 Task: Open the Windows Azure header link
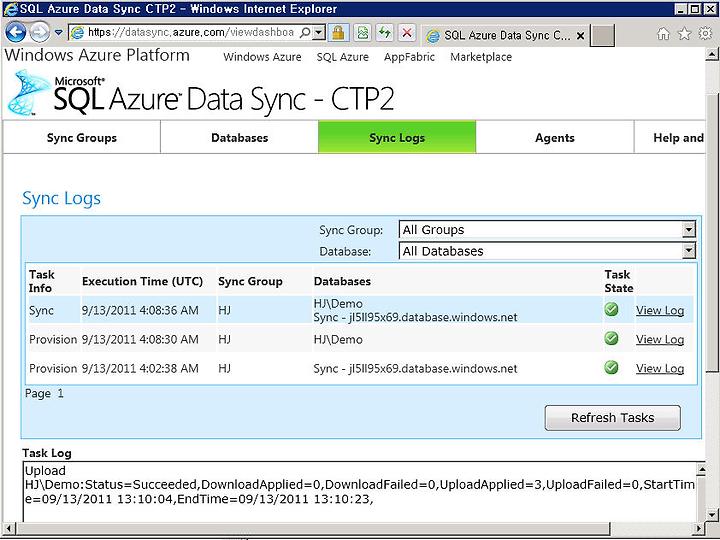pos(262,57)
